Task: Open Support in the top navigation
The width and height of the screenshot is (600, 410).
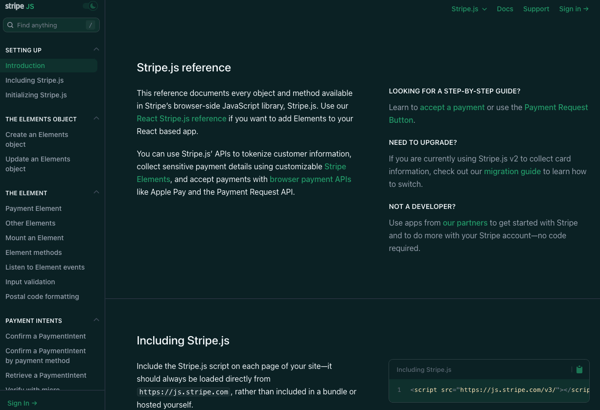Action: coord(536,9)
